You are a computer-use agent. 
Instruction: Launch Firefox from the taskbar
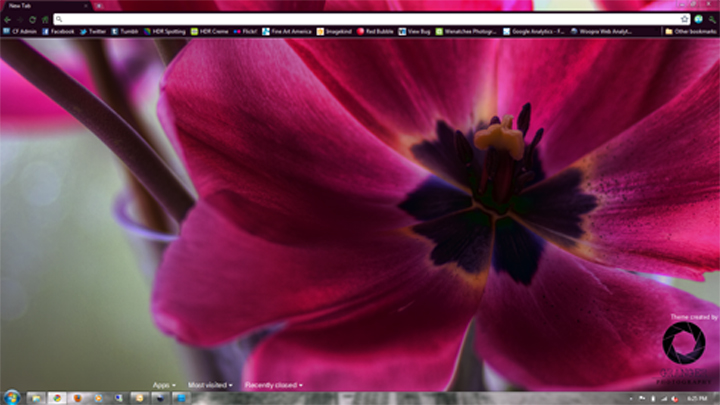[x=76, y=397]
